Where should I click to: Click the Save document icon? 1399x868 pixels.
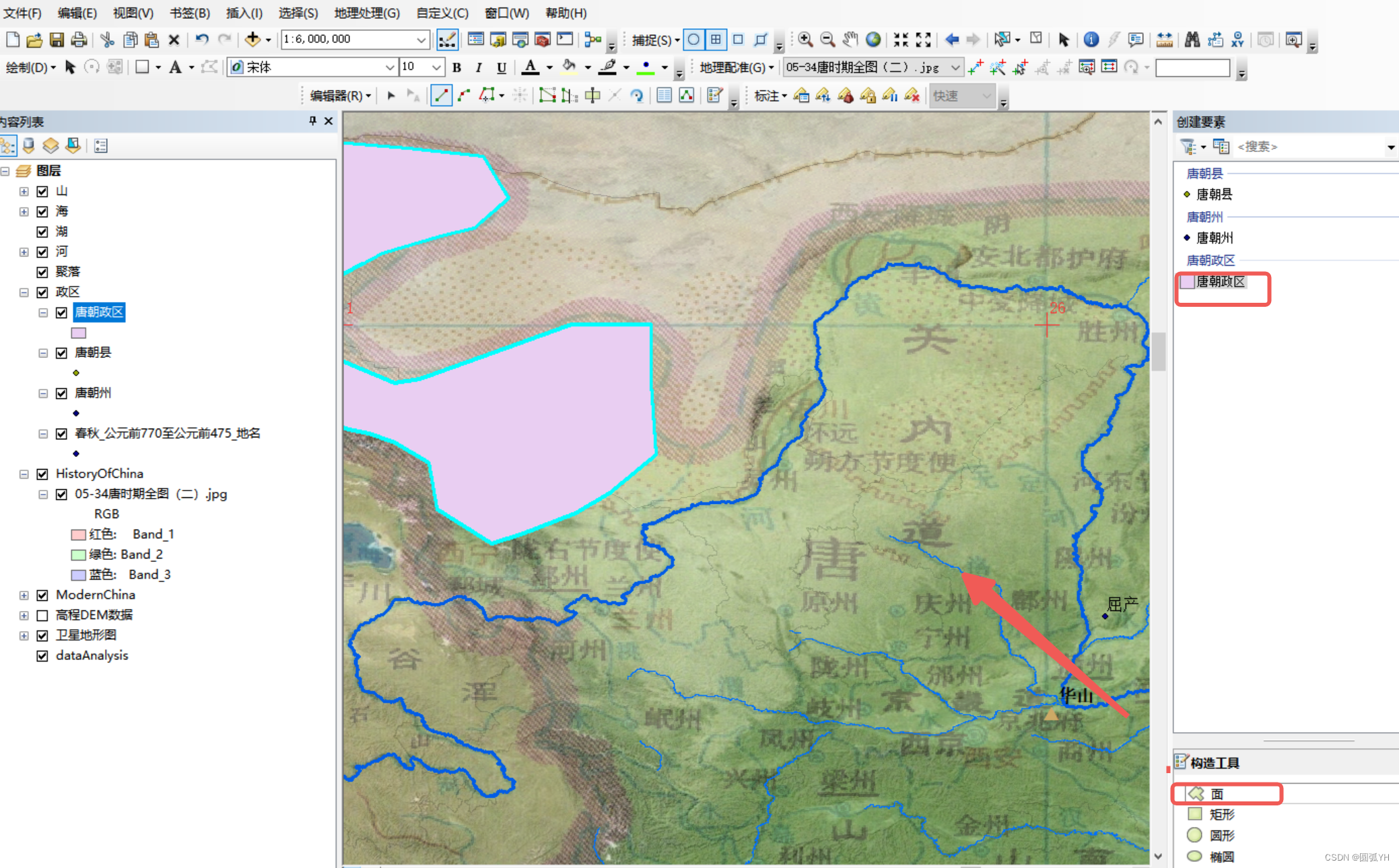click(57, 40)
